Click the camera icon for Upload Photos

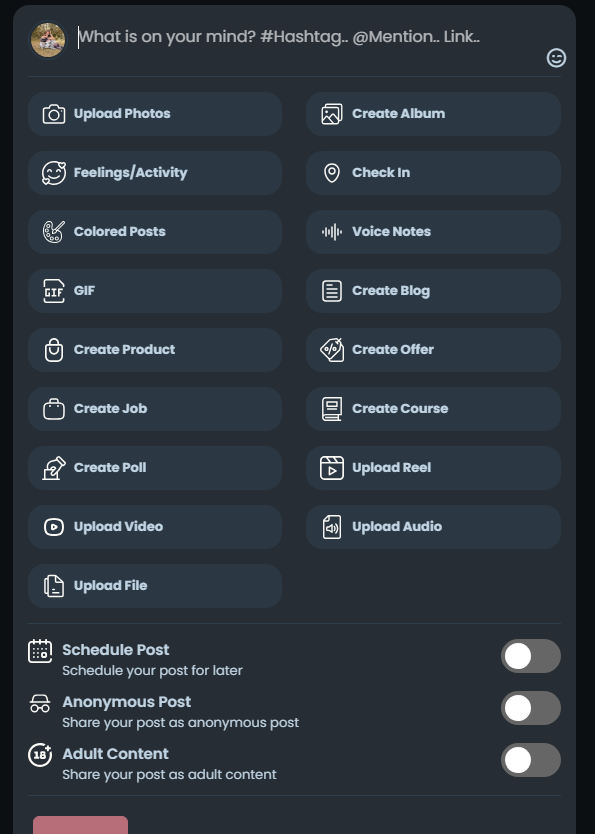54,114
